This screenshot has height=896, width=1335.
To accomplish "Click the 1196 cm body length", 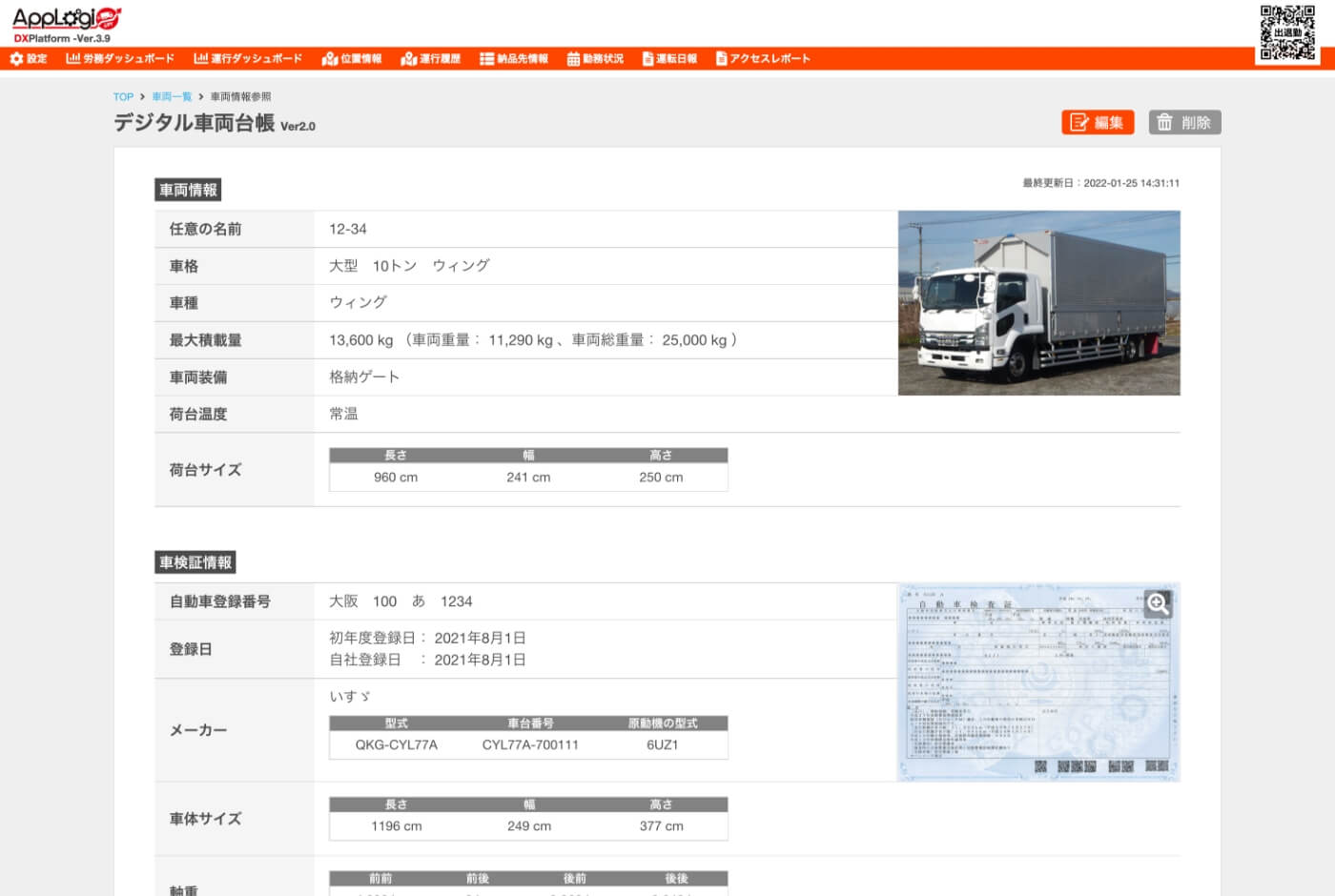I will [x=397, y=826].
